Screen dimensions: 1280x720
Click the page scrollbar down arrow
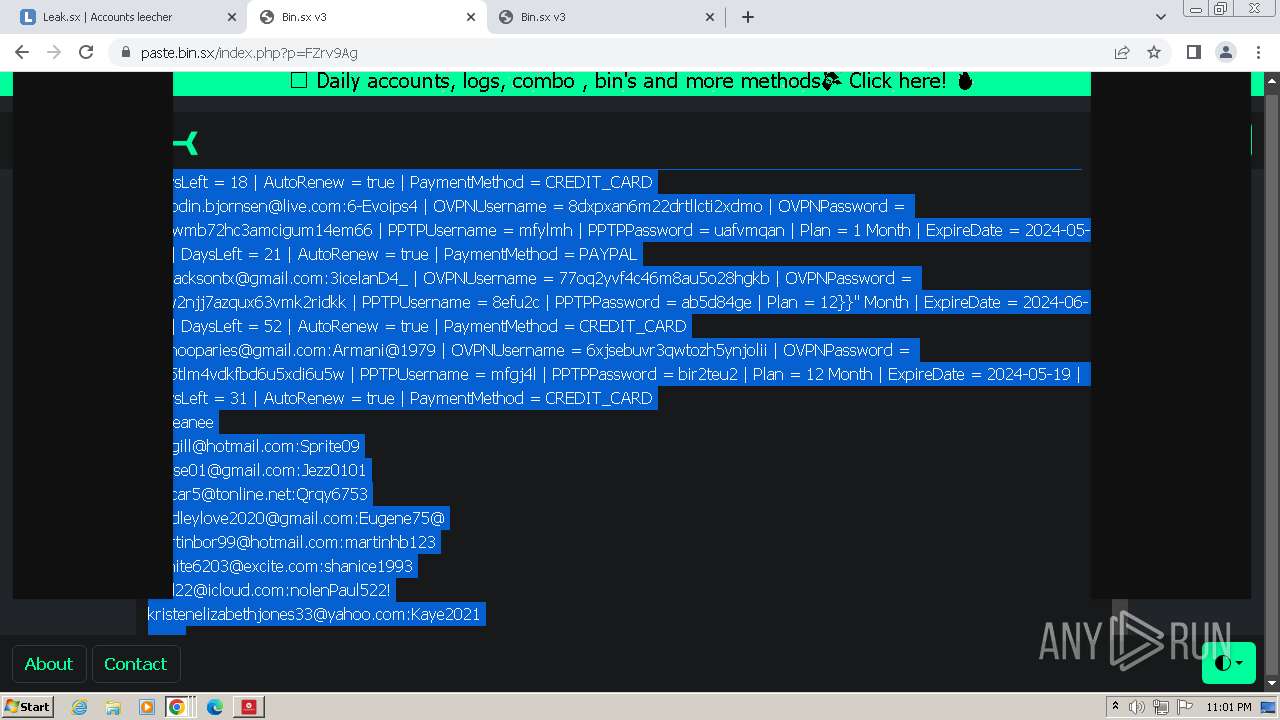[1271, 683]
